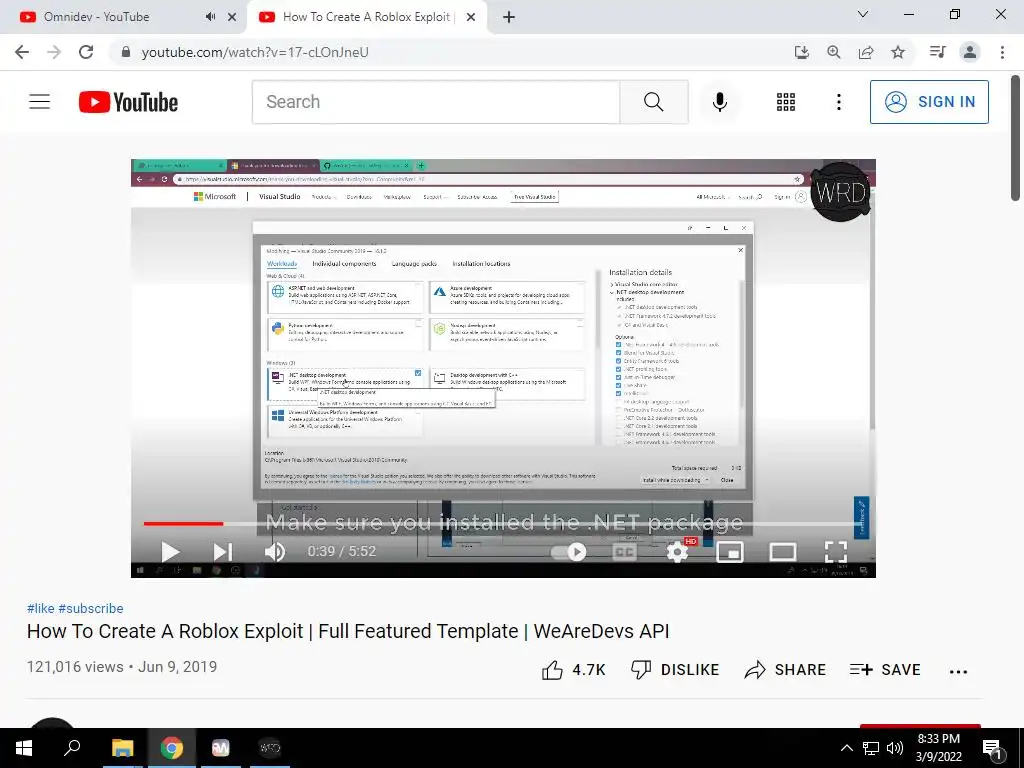
Task: SAVE the video to a playlist
Action: 886,670
